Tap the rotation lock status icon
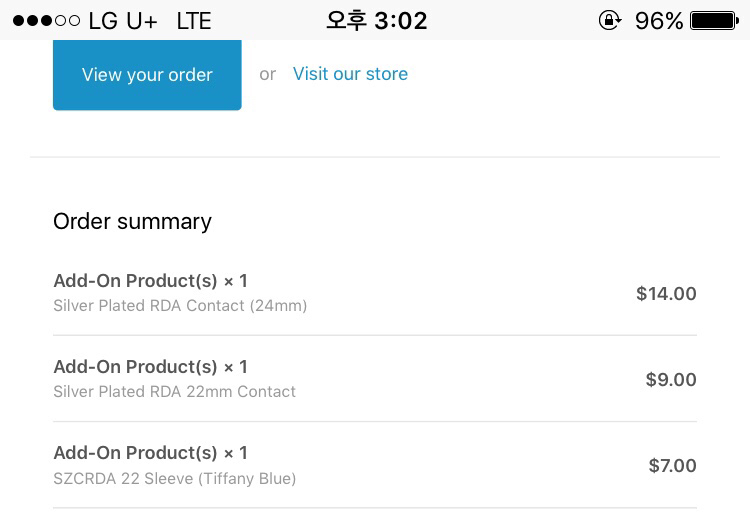750x514 pixels. pos(610,21)
